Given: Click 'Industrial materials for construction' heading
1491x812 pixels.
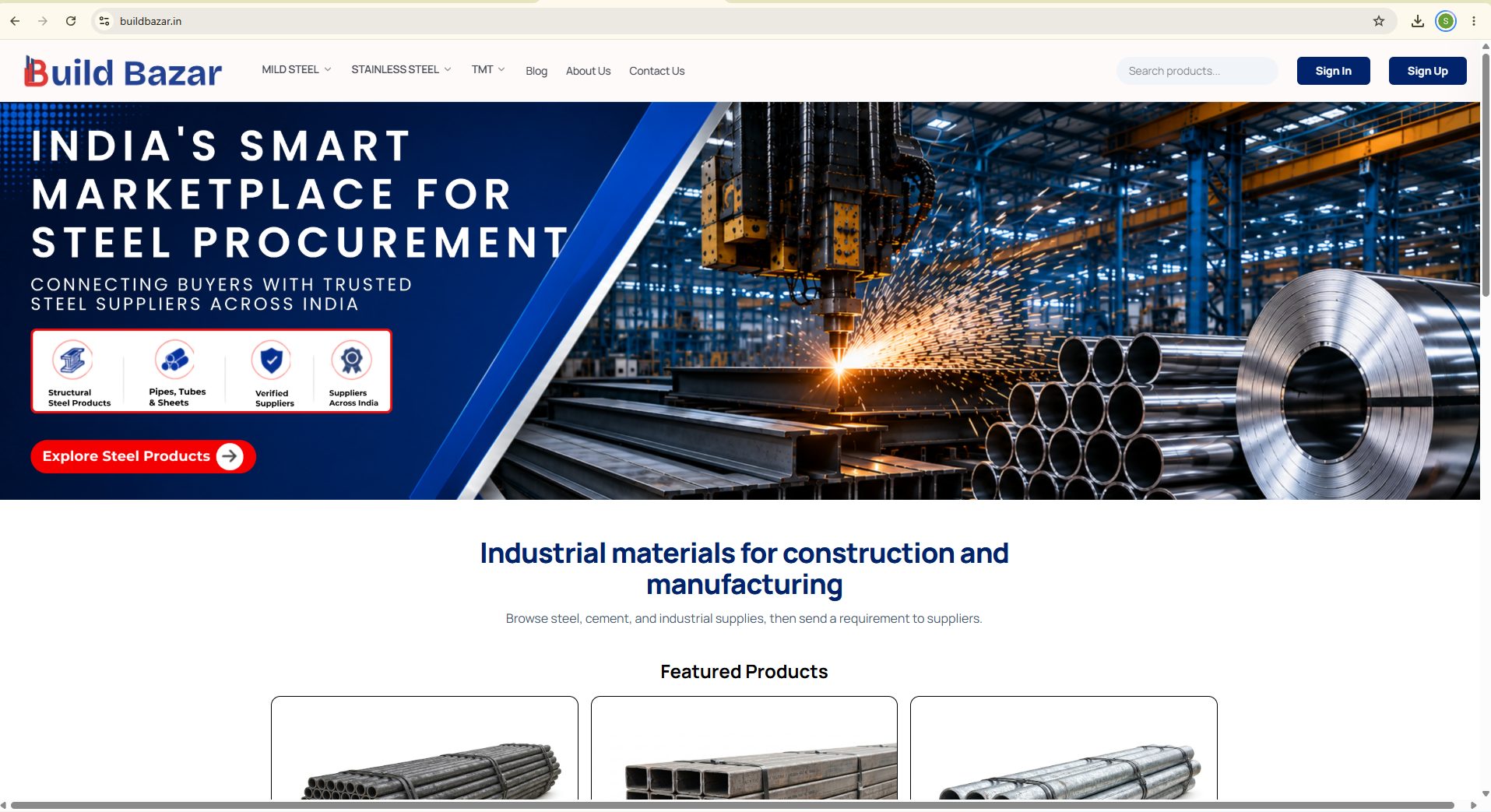Looking at the screenshot, I should click(744, 569).
